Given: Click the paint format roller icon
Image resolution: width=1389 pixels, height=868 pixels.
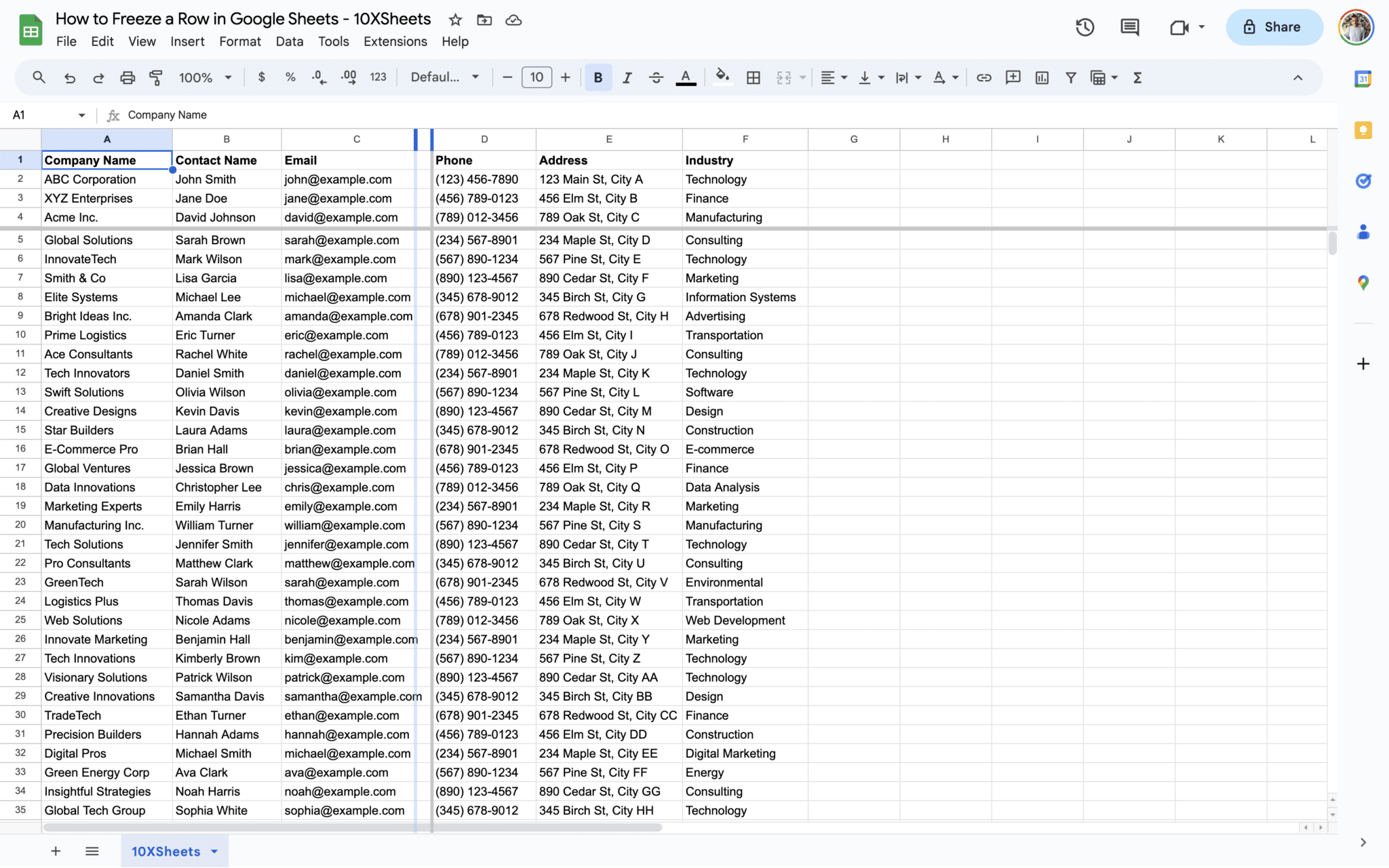Looking at the screenshot, I should pyautogui.click(x=156, y=77).
